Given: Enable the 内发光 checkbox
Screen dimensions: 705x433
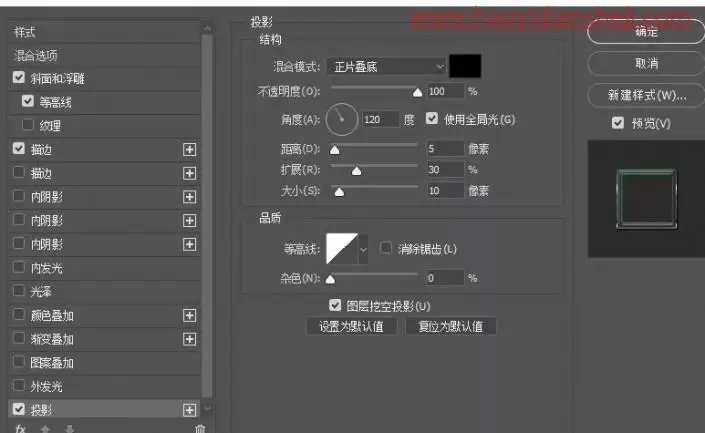Looking at the screenshot, I should pyautogui.click(x=19, y=267).
